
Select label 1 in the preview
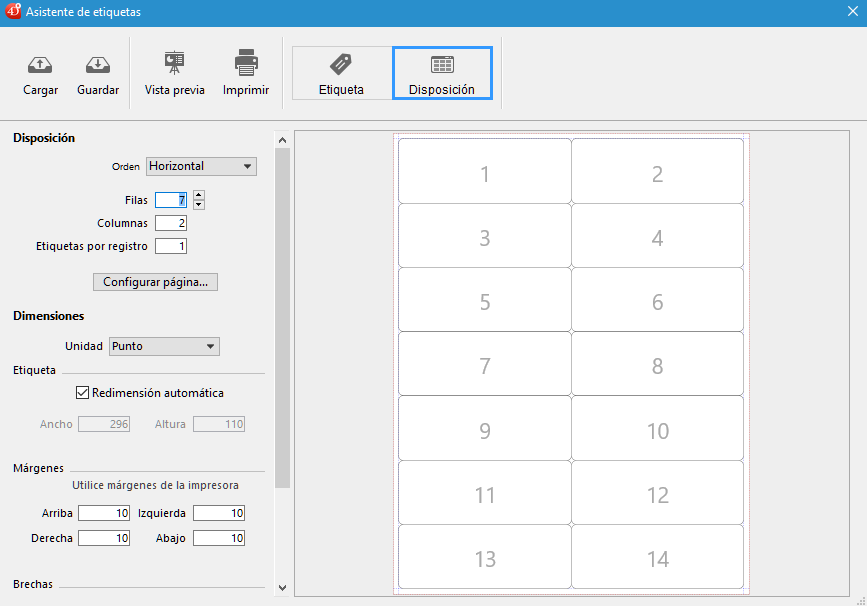pyautogui.click(x=485, y=174)
